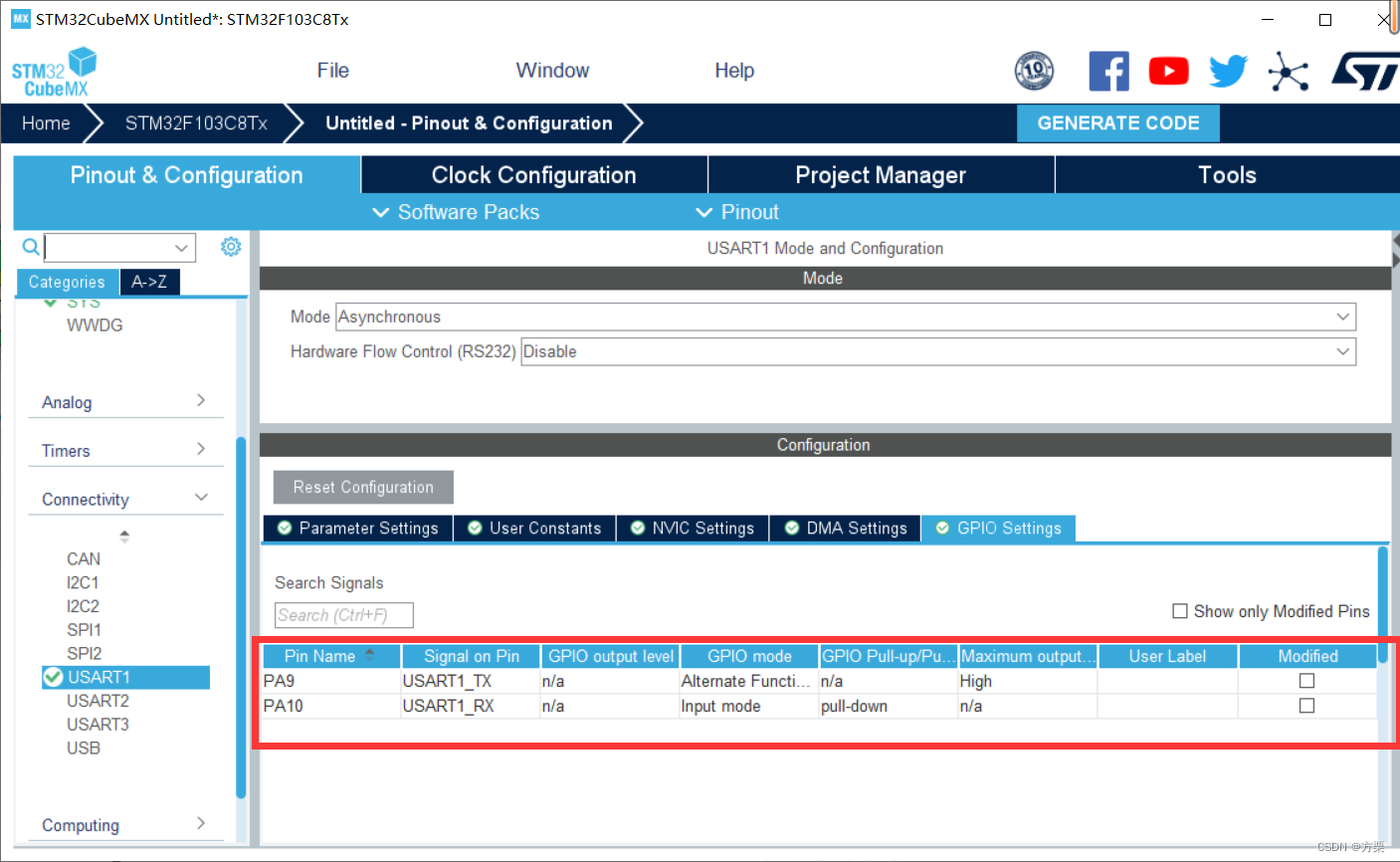
Task: Open the peripheral search combo box arrow
Action: pyautogui.click(x=181, y=247)
